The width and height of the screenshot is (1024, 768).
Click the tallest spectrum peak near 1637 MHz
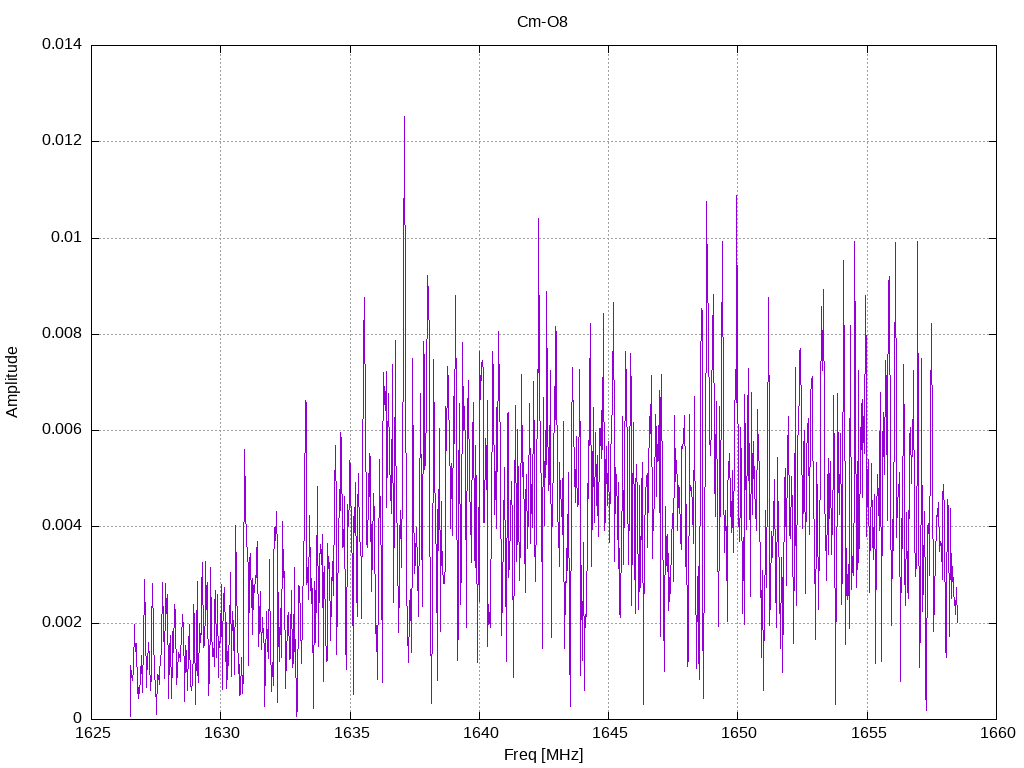pyautogui.click(x=404, y=118)
